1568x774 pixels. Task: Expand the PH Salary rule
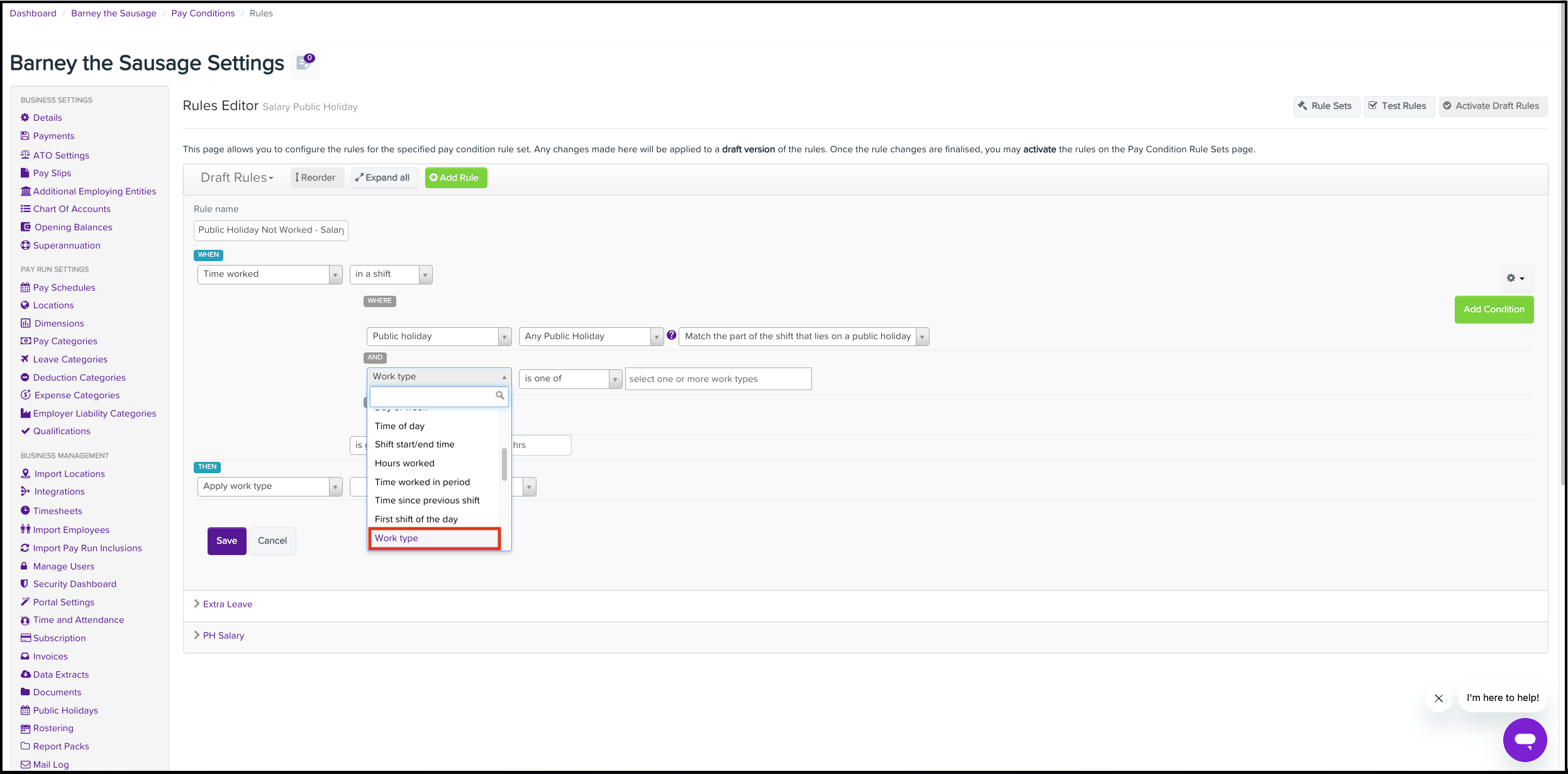(223, 636)
